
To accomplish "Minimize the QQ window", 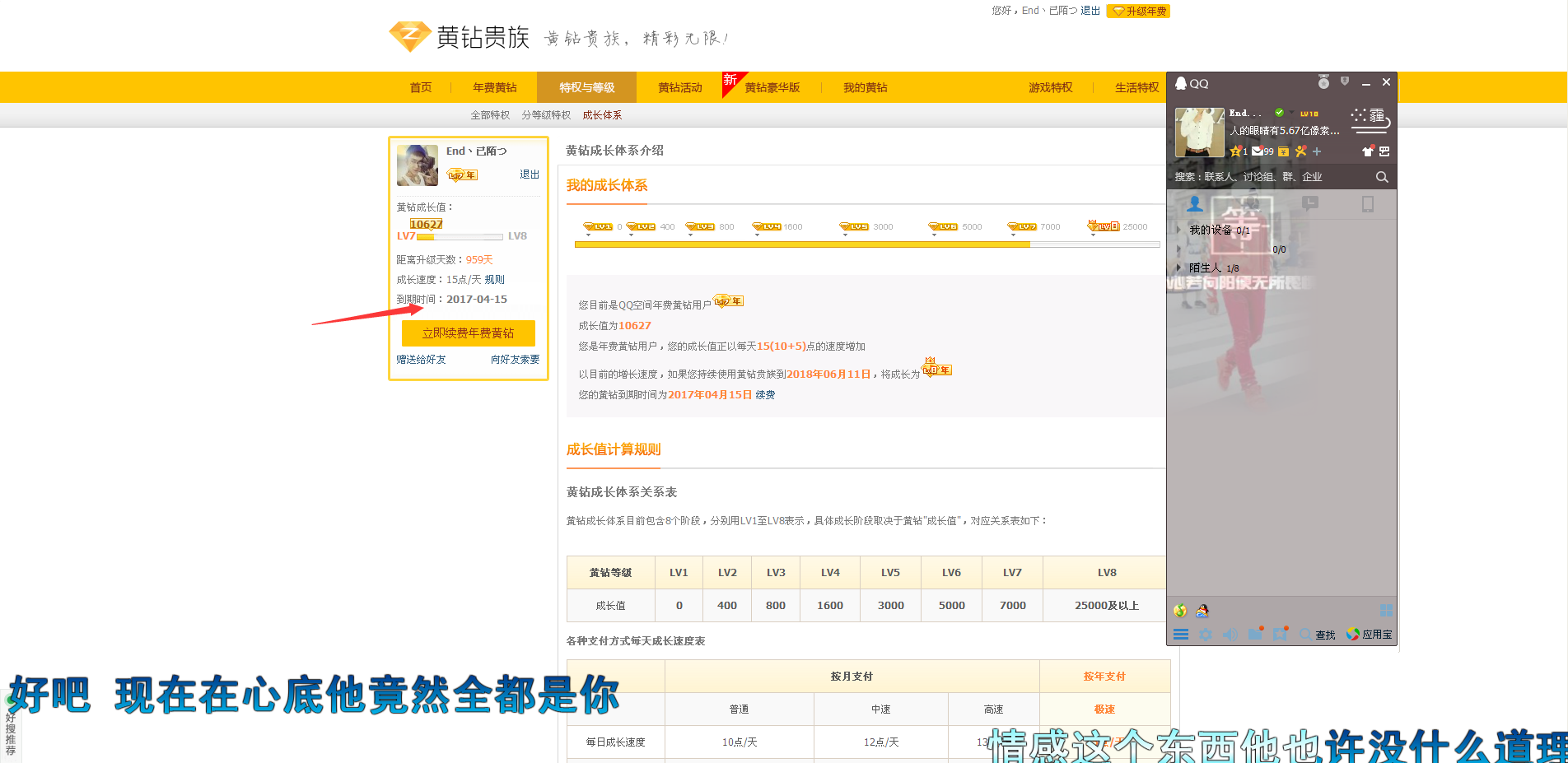I will 1366,83.
